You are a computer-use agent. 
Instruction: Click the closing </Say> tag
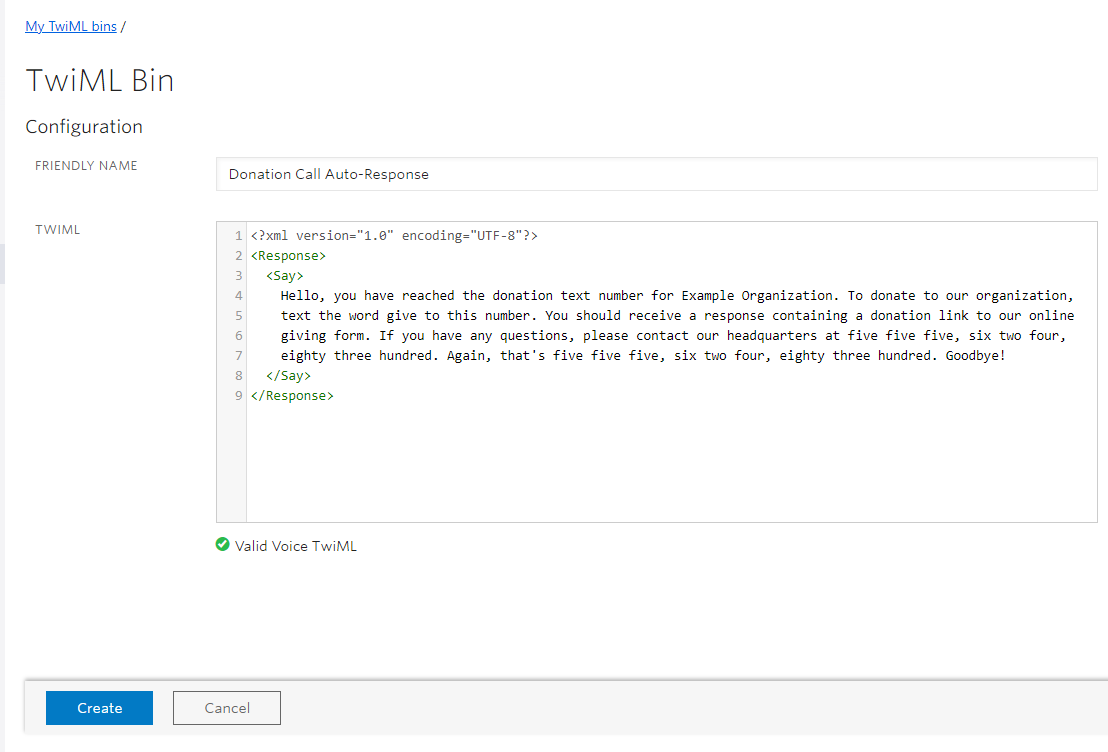[x=289, y=376]
